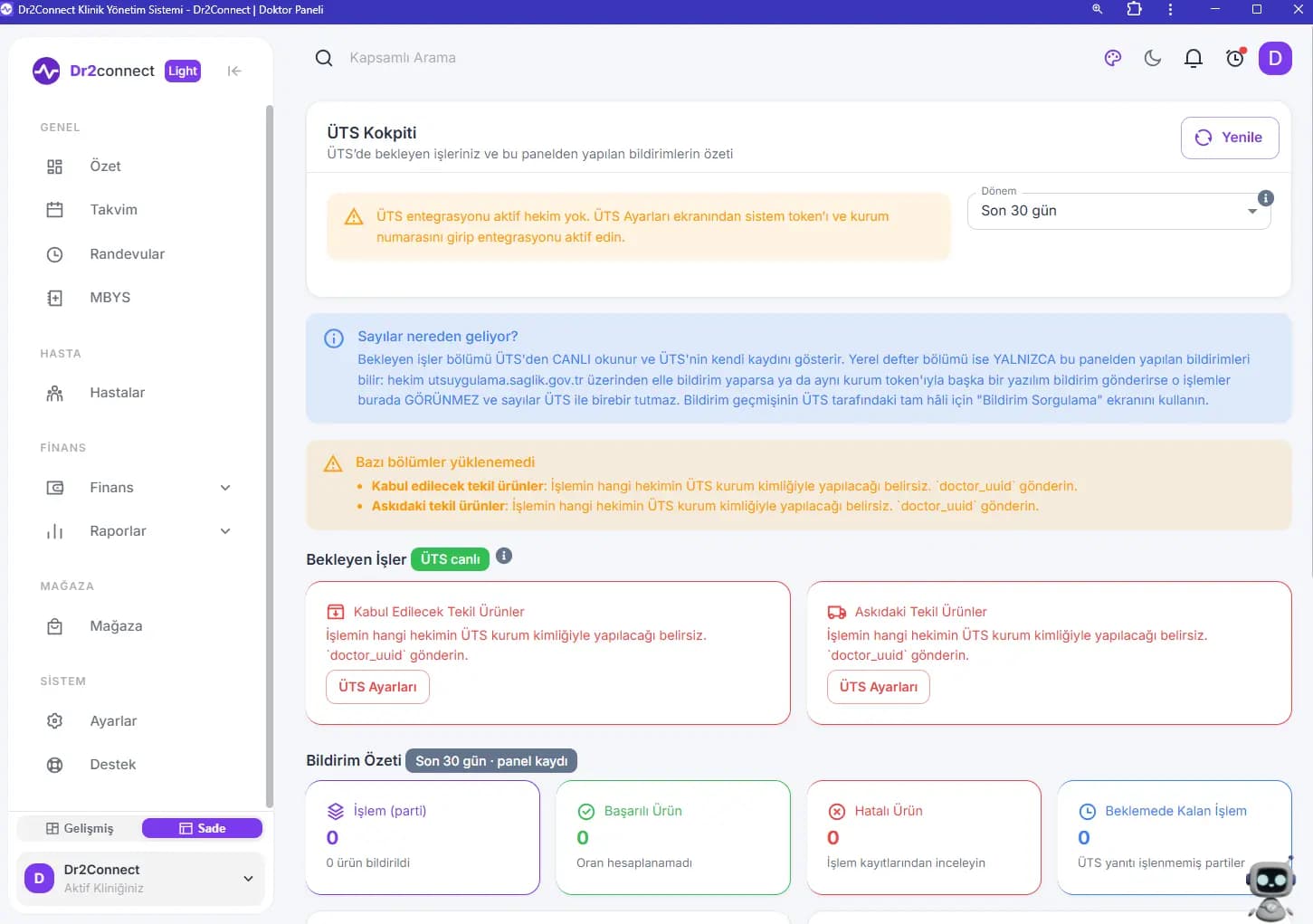The height and width of the screenshot is (924, 1313).
Task: Click the MBYS icon in sidebar
Action: pyautogui.click(x=54, y=298)
